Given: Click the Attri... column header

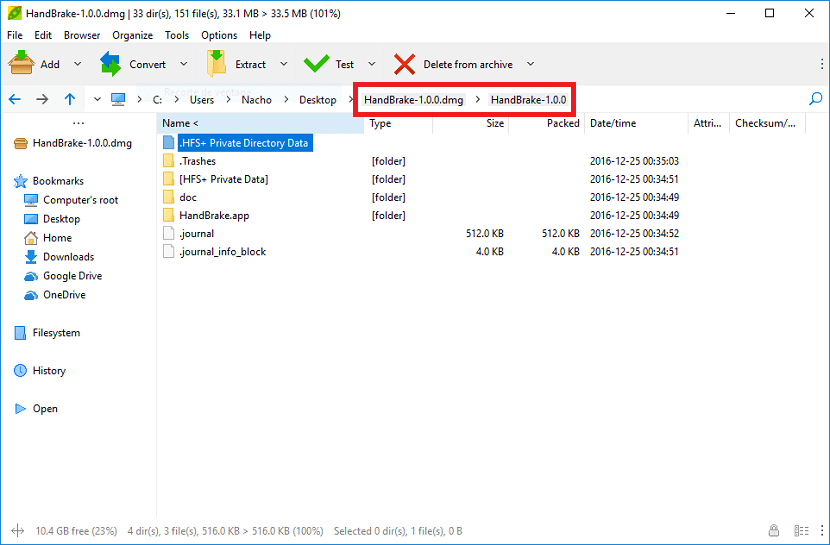Looking at the screenshot, I should pyautogui.click(x=708, y=123).
